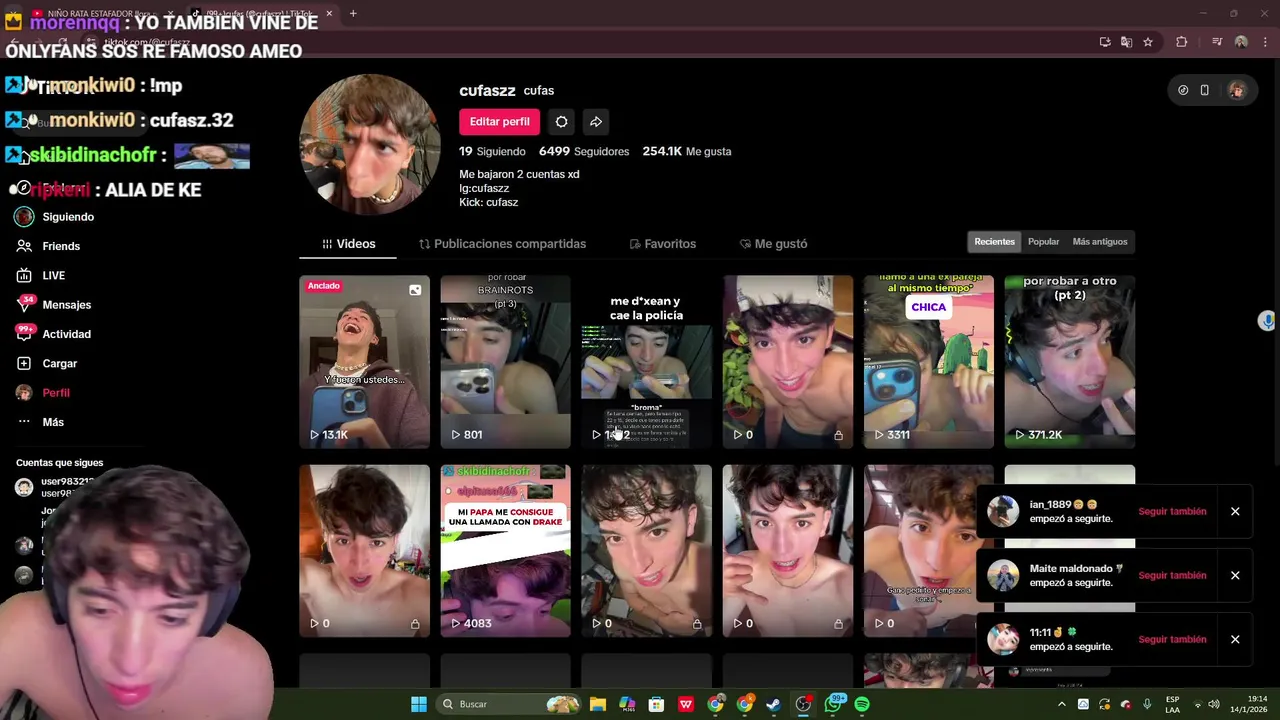The width and height of the screenshot is (1280, 720).
Task: Open Actividad in the sidebar
Action: 53,334
